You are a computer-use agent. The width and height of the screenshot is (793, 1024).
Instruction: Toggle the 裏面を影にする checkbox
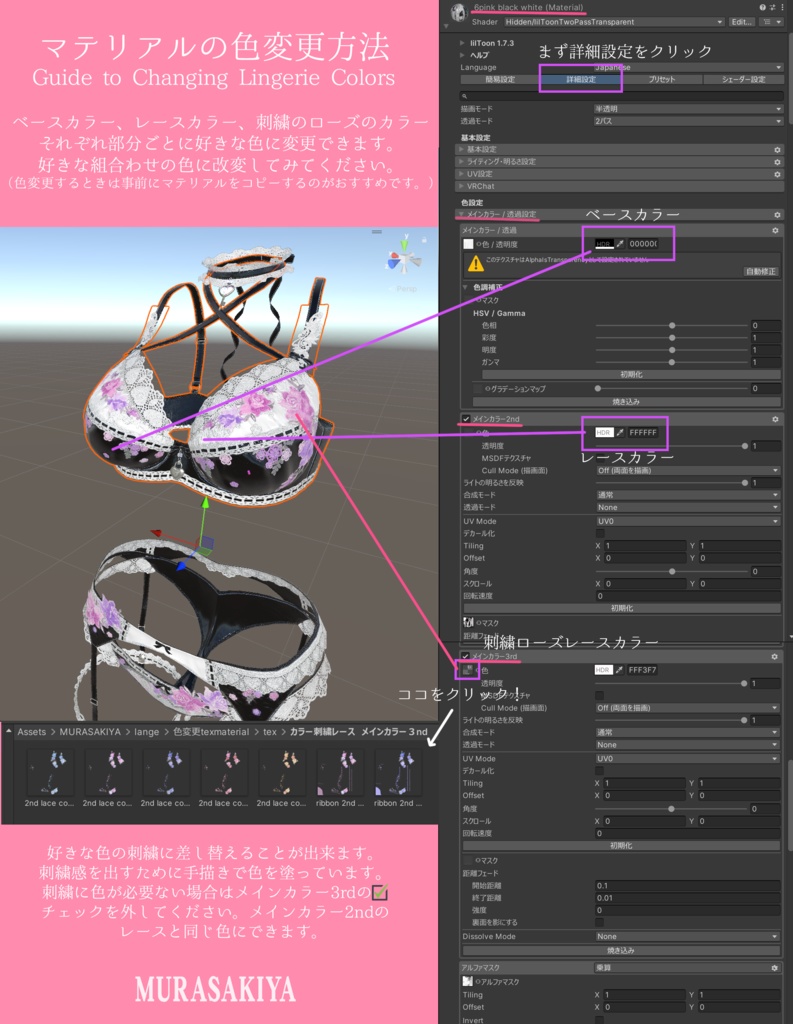click(599, 922)
